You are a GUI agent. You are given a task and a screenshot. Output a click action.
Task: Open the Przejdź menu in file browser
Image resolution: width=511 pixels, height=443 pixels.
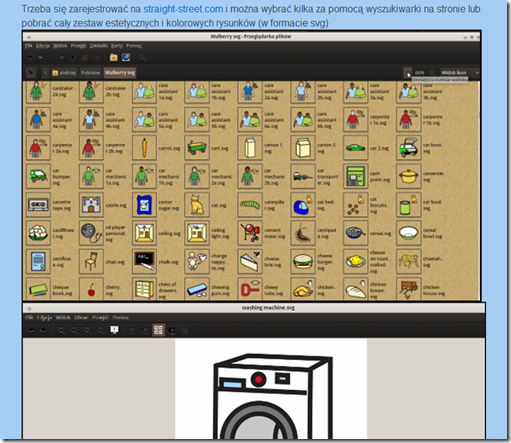78,46
